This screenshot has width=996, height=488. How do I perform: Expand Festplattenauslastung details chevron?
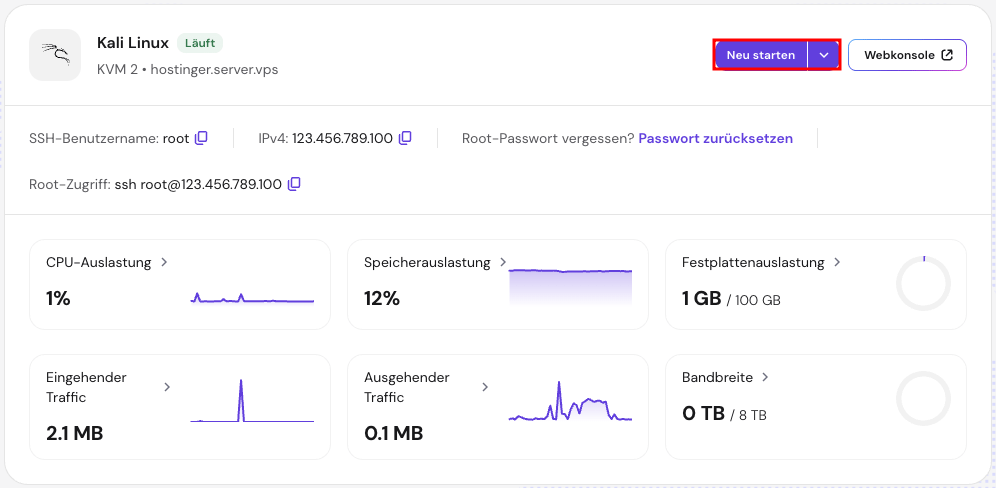pyautogui.click(x=837, y=262)
